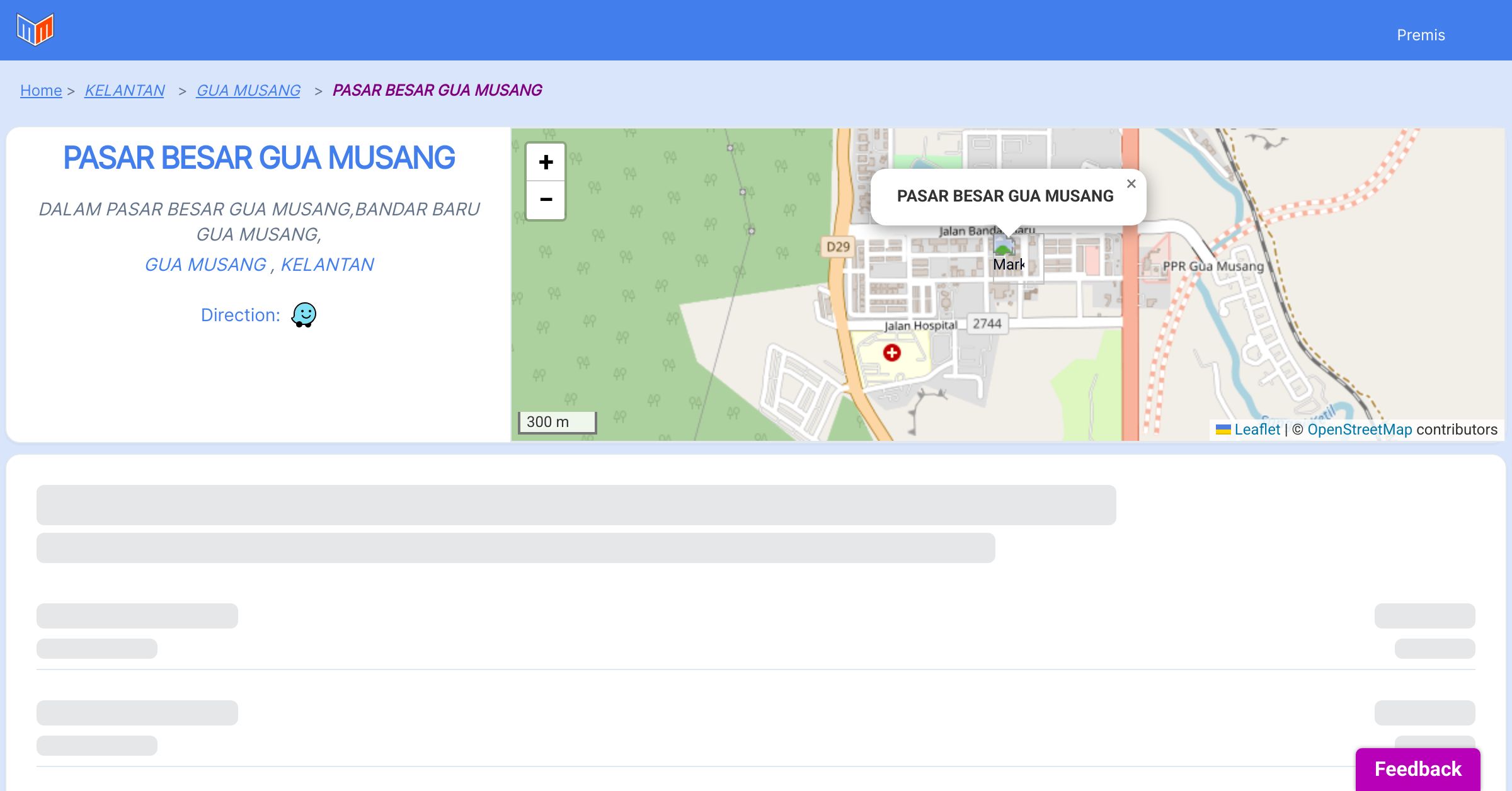Open KELANTAN breadcrumb link
The image size is (1512, 791).
[x=125, y=91]
